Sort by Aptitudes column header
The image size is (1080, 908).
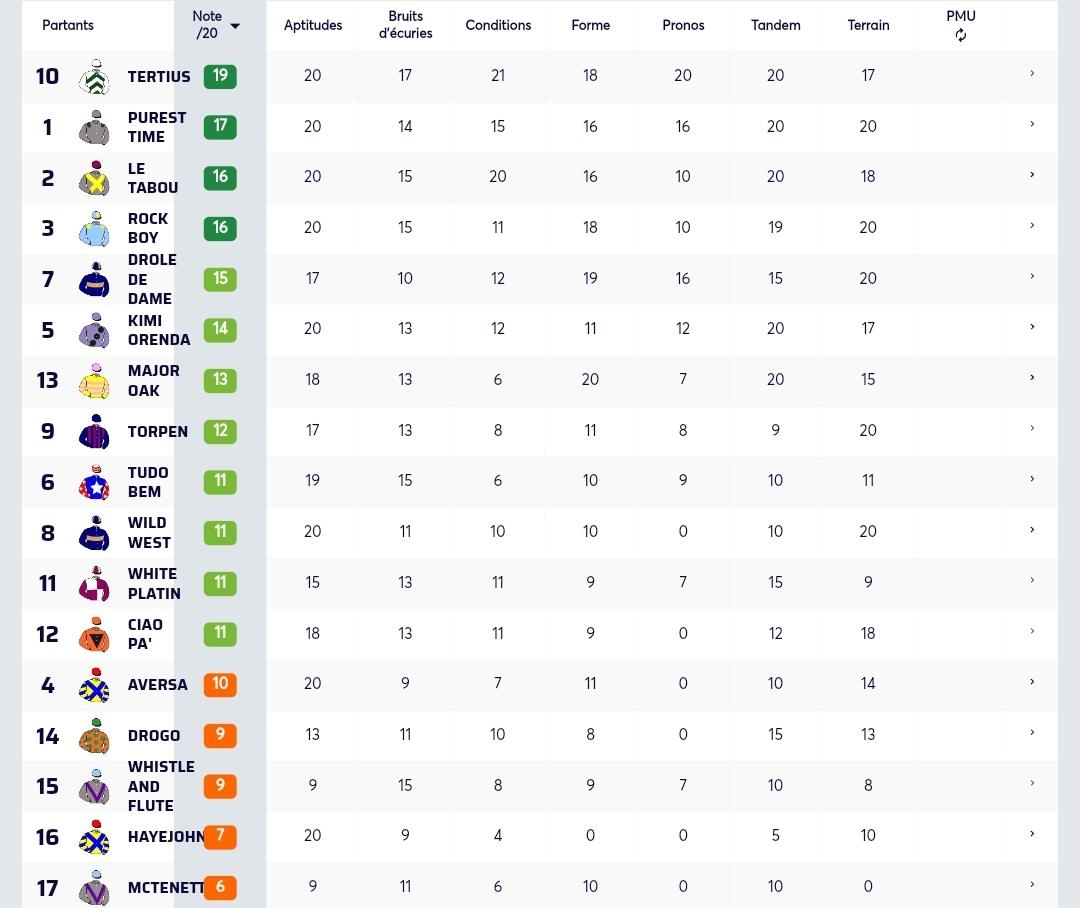click(313, 25)
